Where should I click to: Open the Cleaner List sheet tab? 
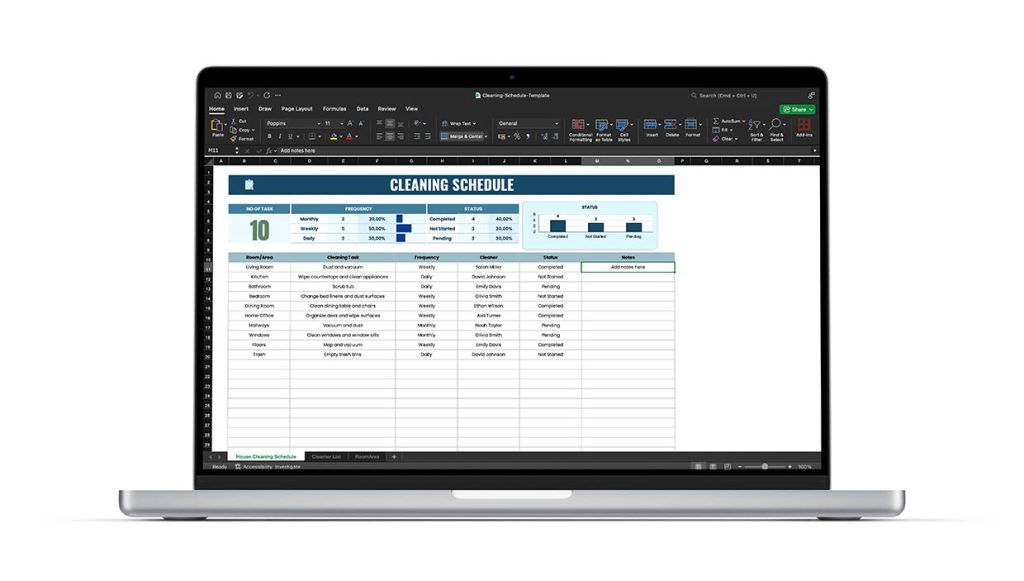326,456
